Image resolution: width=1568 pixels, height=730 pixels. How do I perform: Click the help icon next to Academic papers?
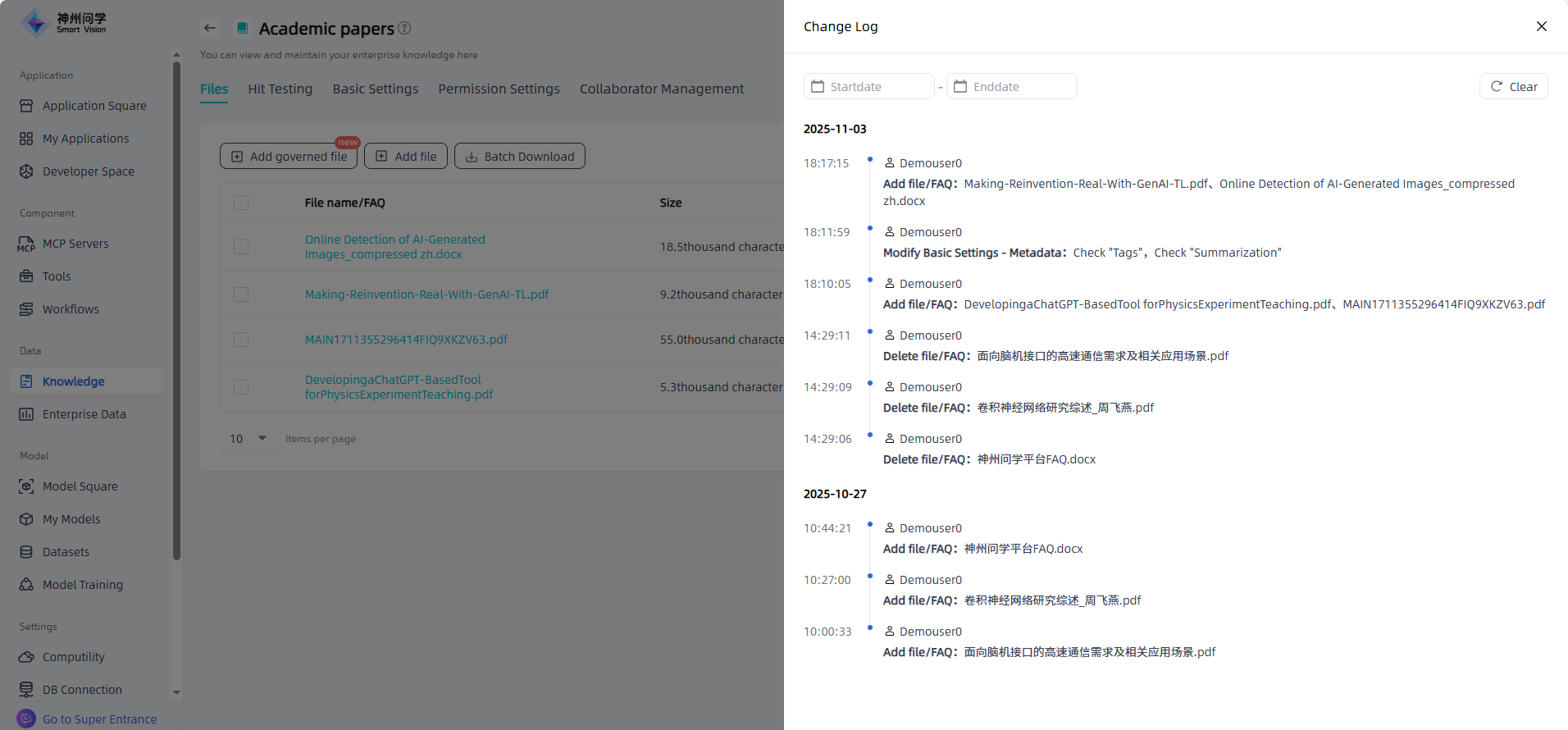pos(404,28)
